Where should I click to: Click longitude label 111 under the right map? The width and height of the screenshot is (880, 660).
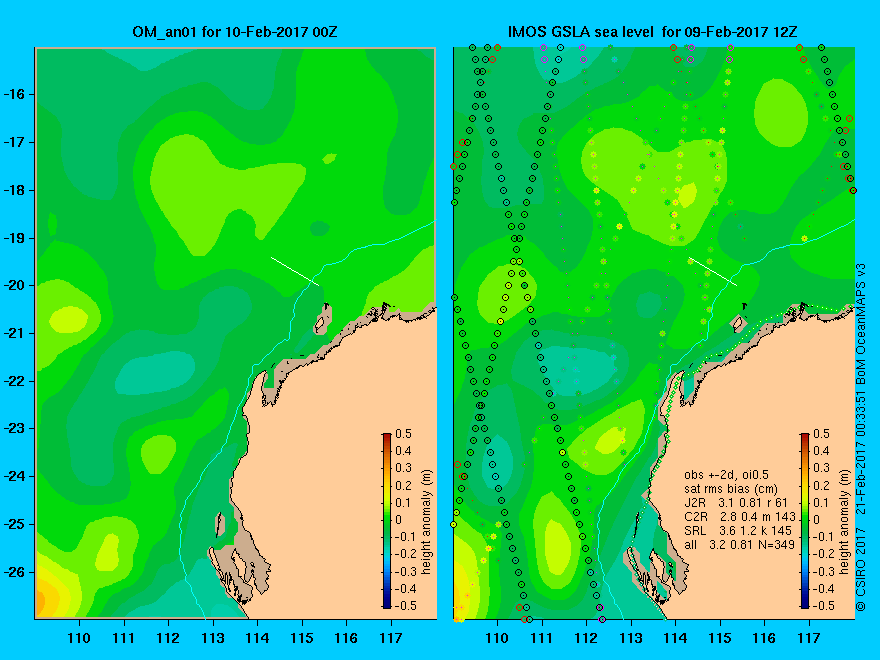click(542, 638)
